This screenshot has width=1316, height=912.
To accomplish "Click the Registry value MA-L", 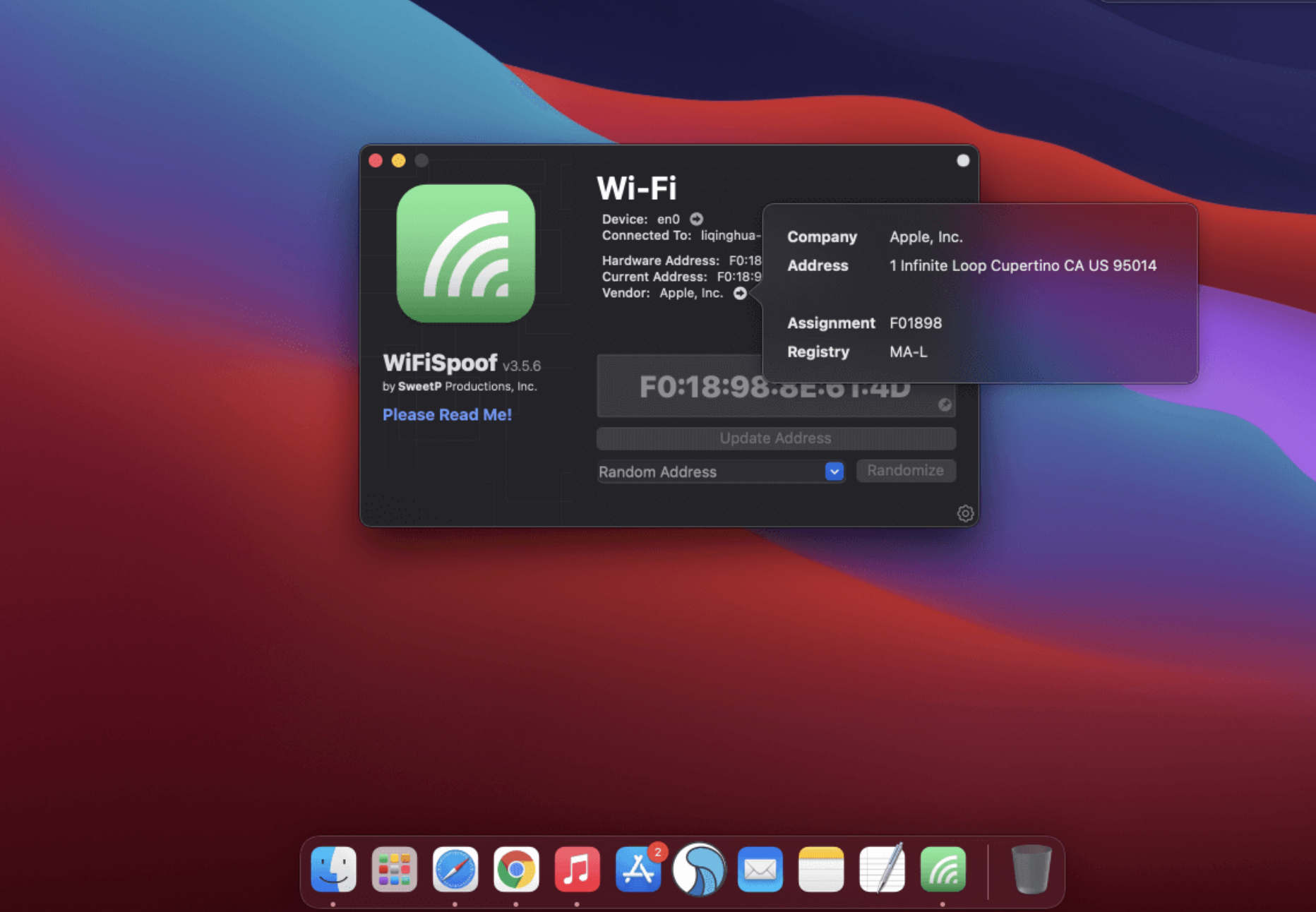I will tap(908, 352).
